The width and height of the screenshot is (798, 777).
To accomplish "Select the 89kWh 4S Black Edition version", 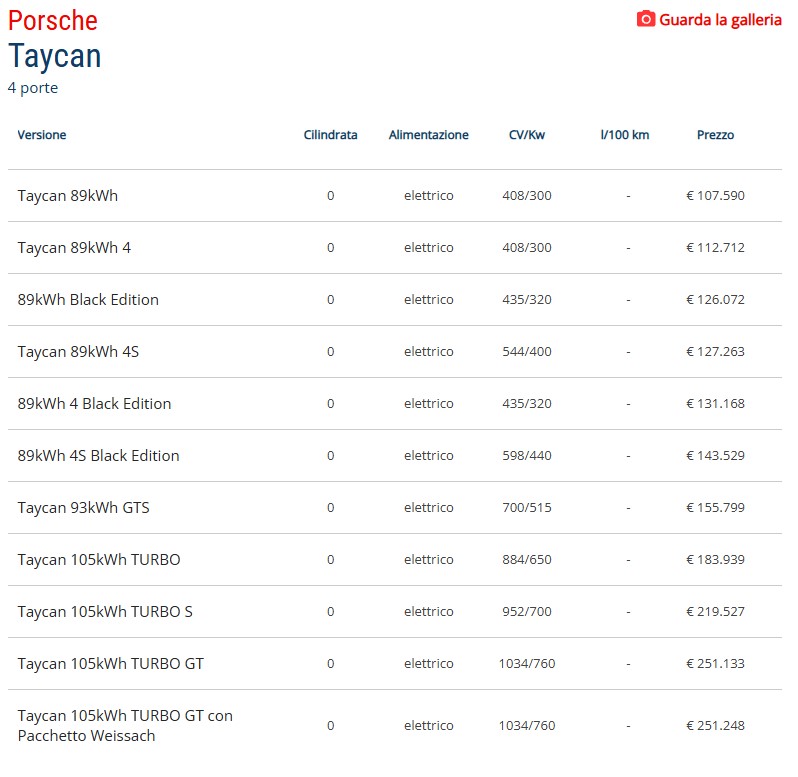I will coord(98,455).
